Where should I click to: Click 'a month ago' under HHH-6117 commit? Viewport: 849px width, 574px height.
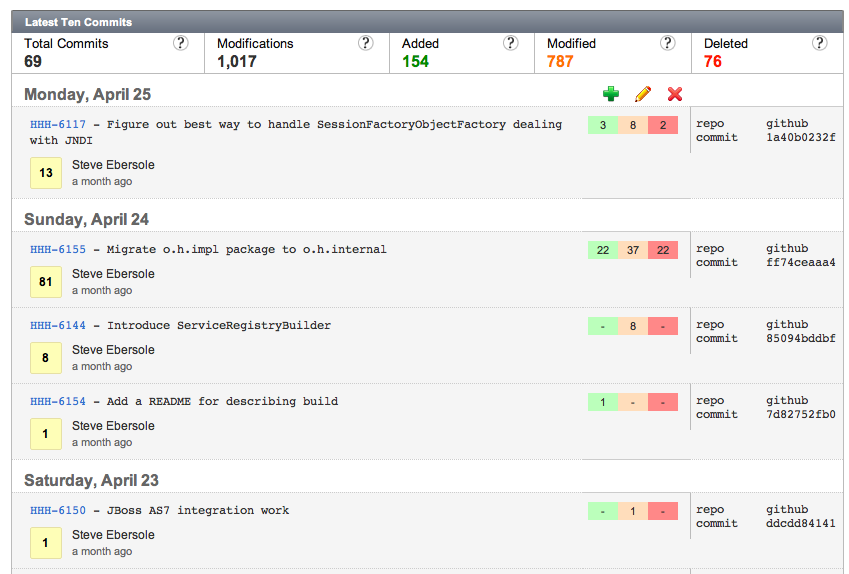click(102, 181)
